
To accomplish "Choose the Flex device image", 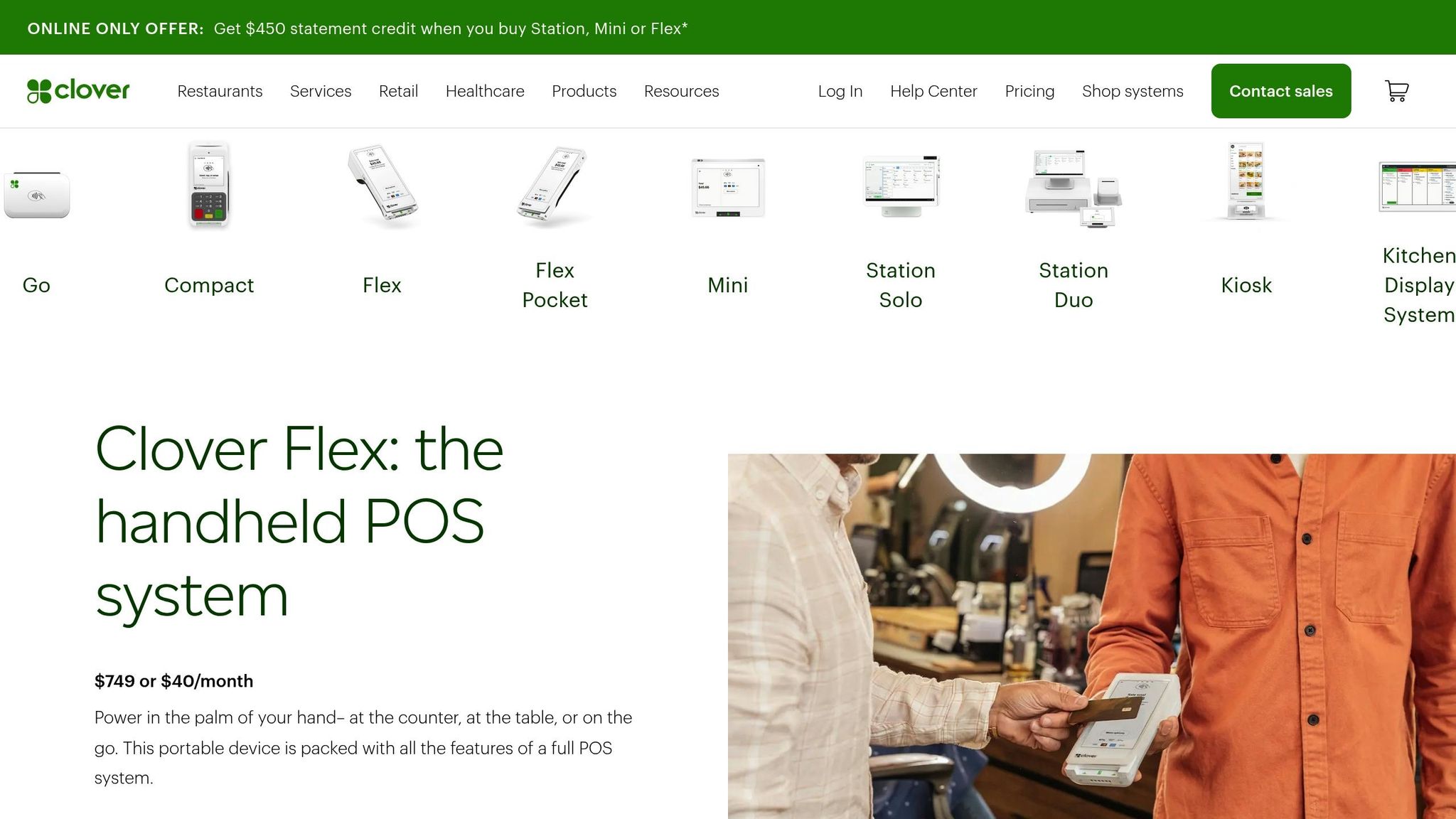I will (x=382, y=186).
